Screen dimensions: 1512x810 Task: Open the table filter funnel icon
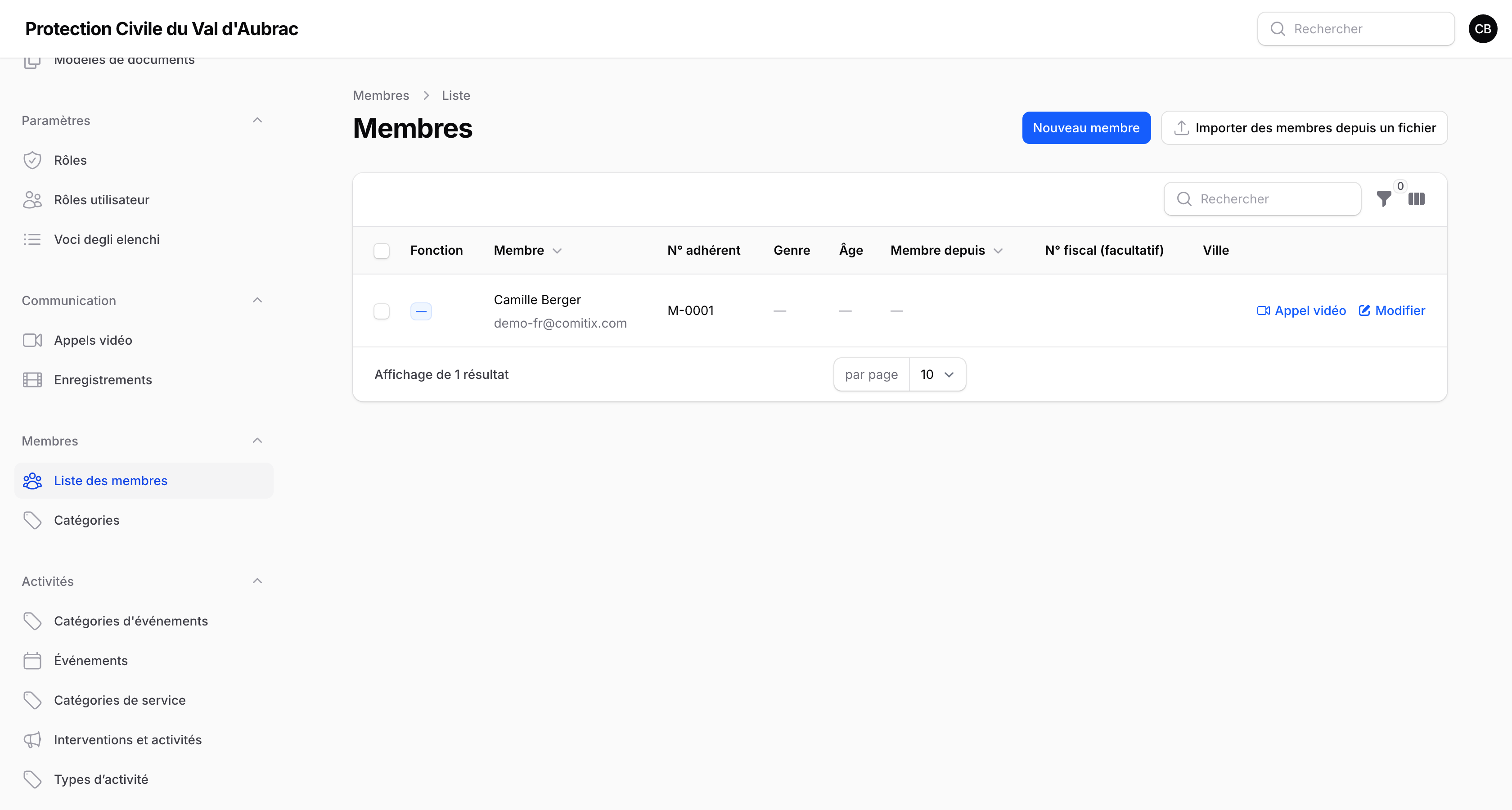tap(1384, 199)
